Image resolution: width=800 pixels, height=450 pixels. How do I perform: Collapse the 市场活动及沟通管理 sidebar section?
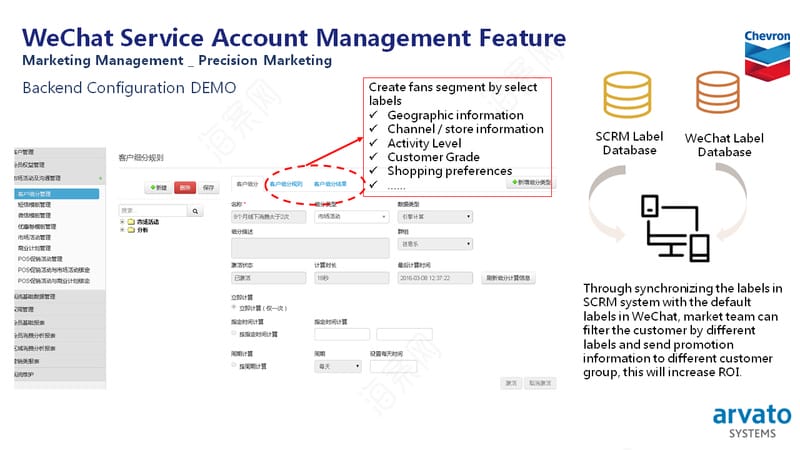(x=58, y=178)
